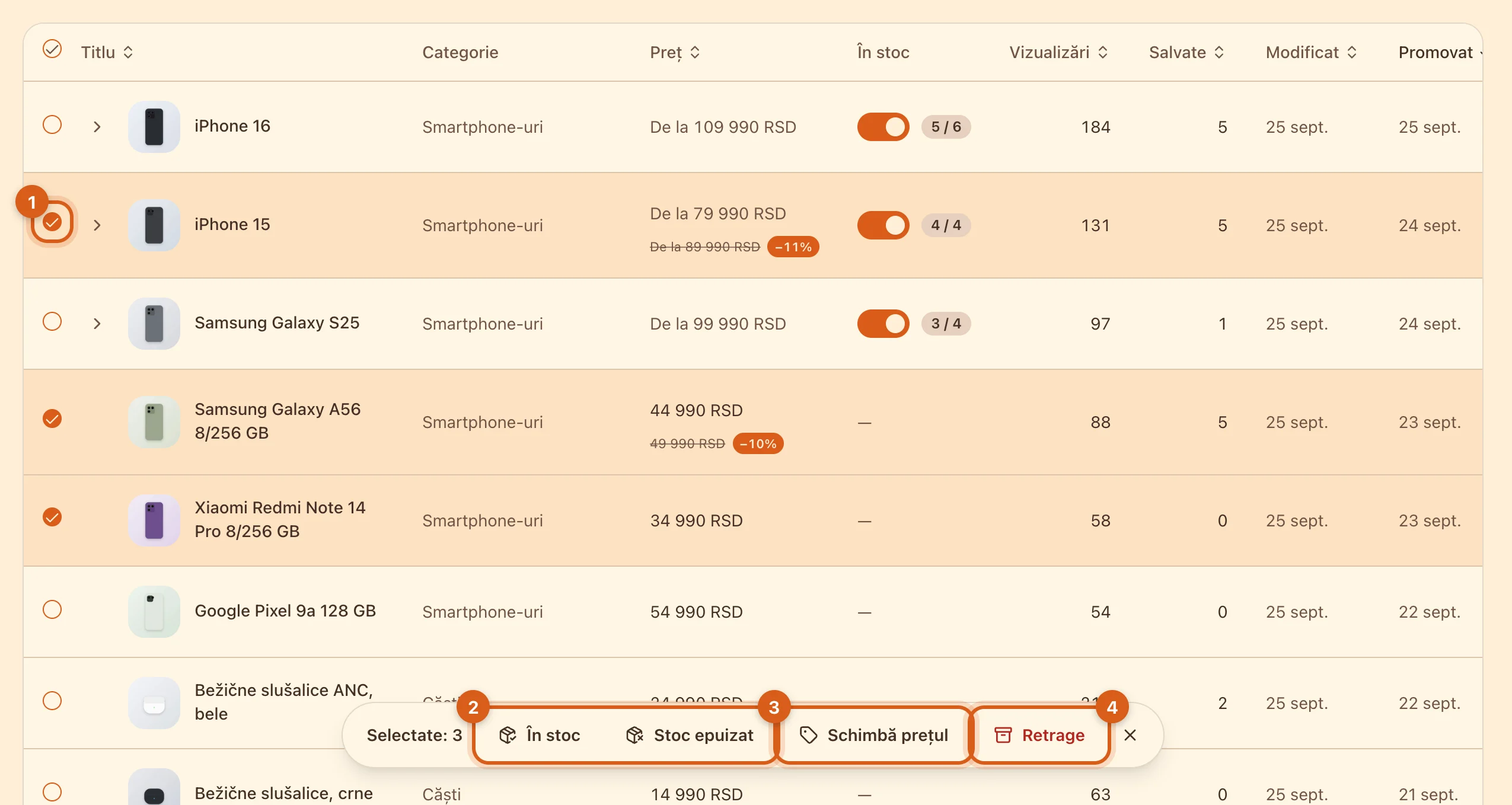Sort the table by Titlu
Screen dimensions: 1512x805
(107, 52)
